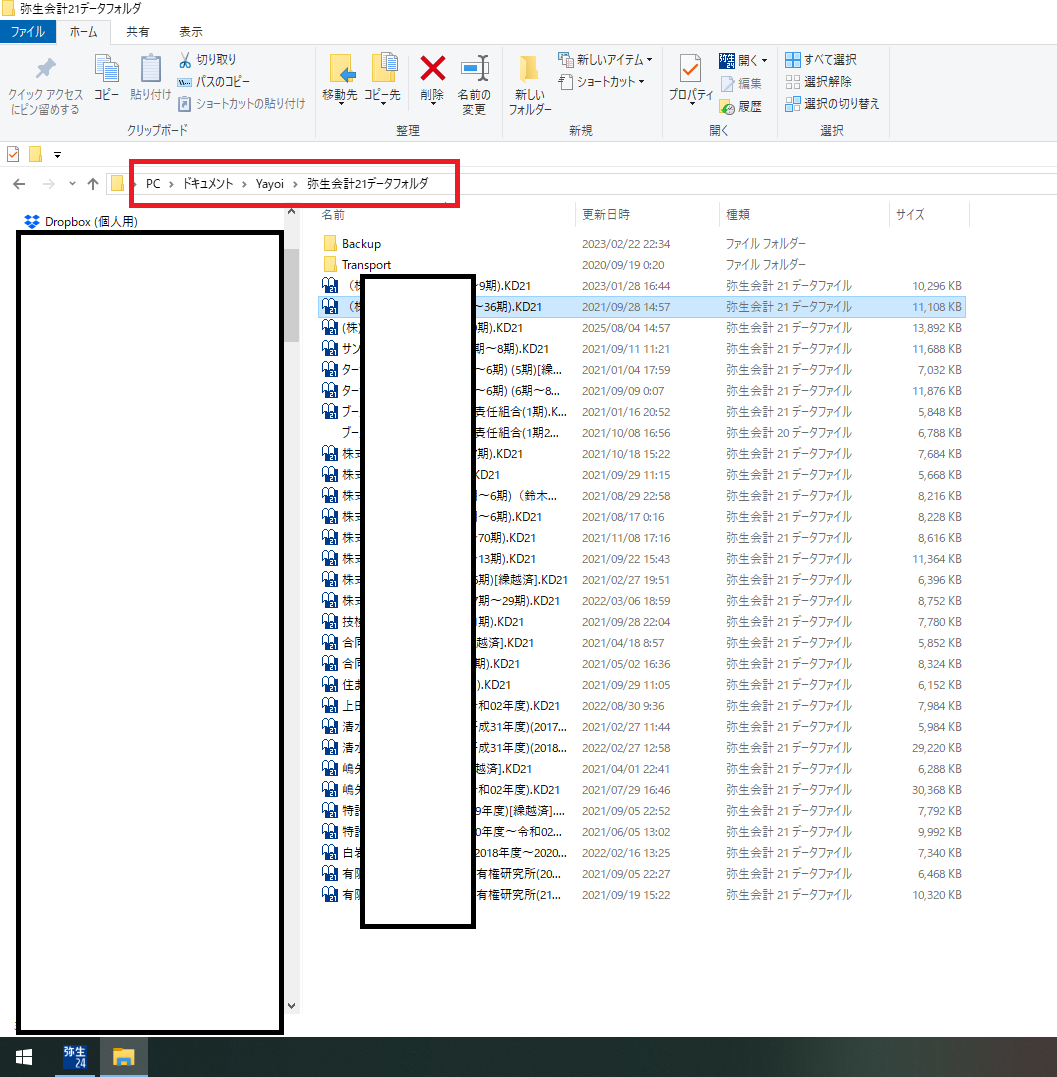This screenshot has height=1077, width=1057.
Task: Sort by 種類 column header
Action: [x=738, y=215]
